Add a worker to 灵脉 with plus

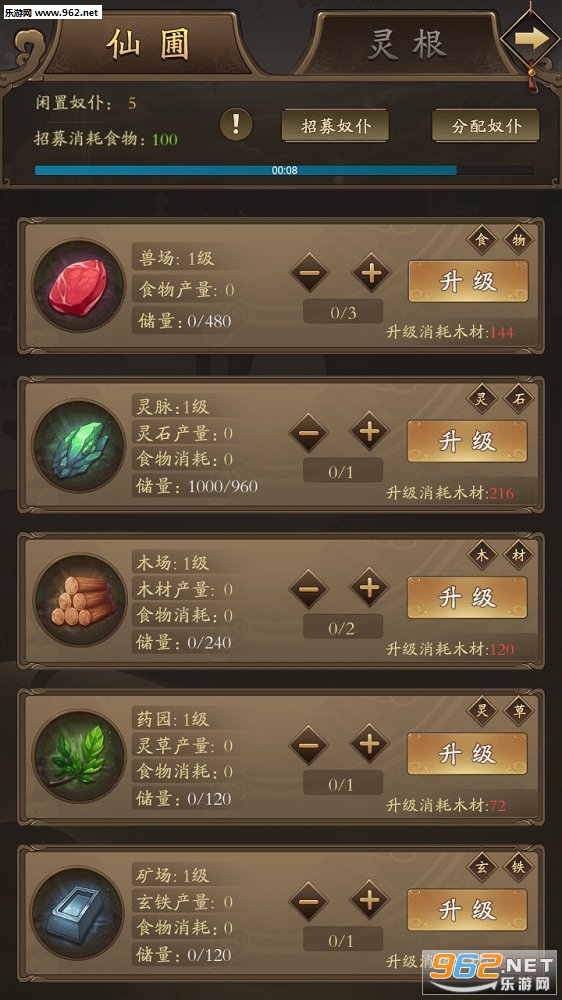[x=369, y=431]
